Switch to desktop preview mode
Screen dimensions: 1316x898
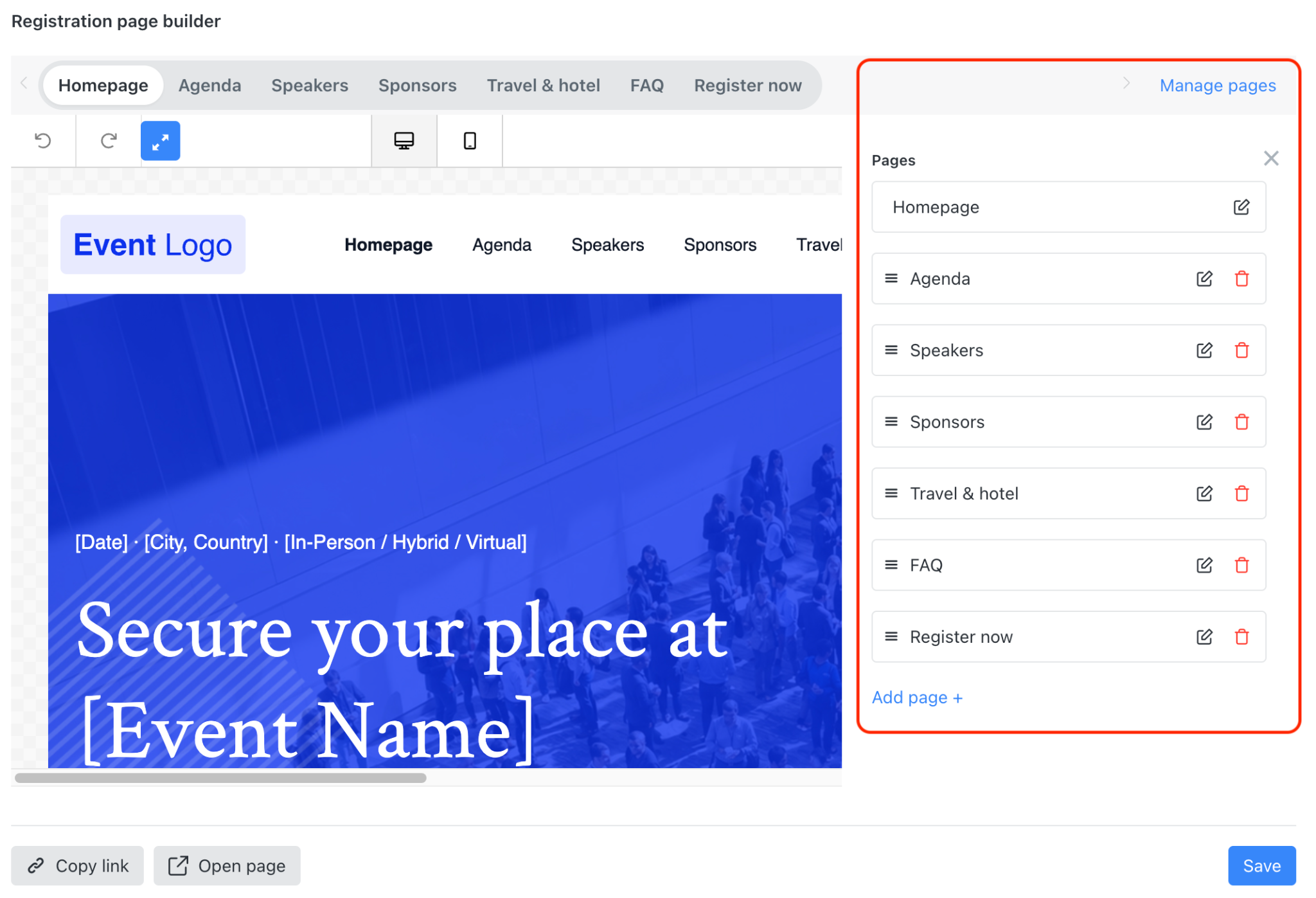(404, 141)
